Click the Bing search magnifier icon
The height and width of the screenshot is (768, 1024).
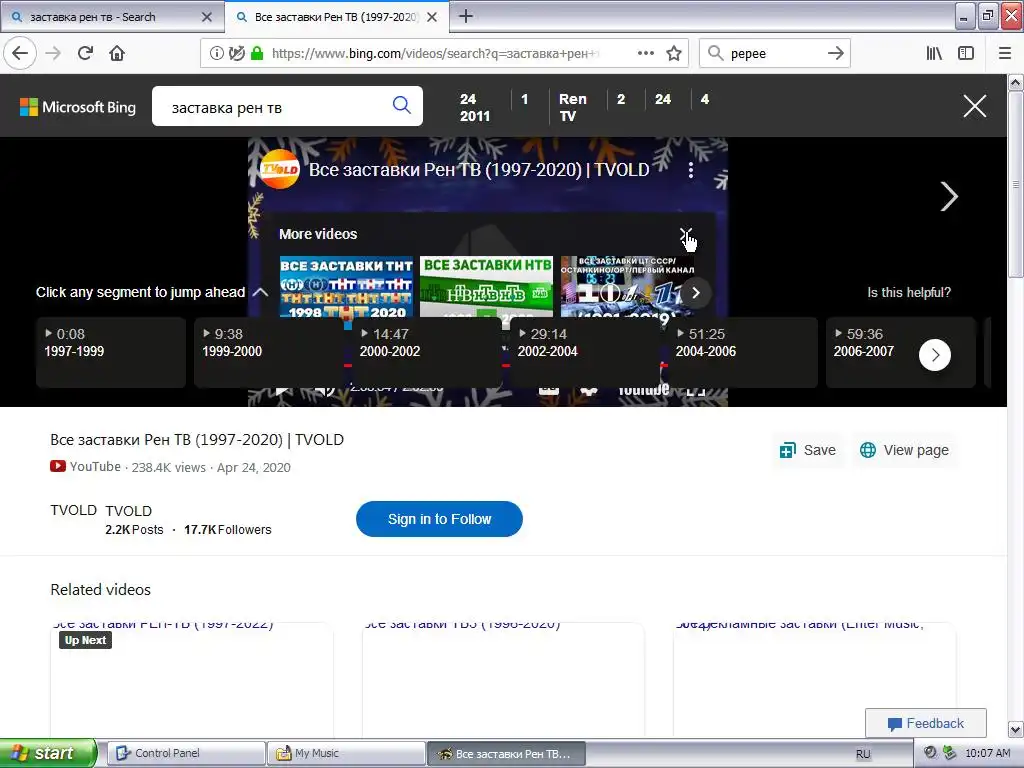[402, 105]
